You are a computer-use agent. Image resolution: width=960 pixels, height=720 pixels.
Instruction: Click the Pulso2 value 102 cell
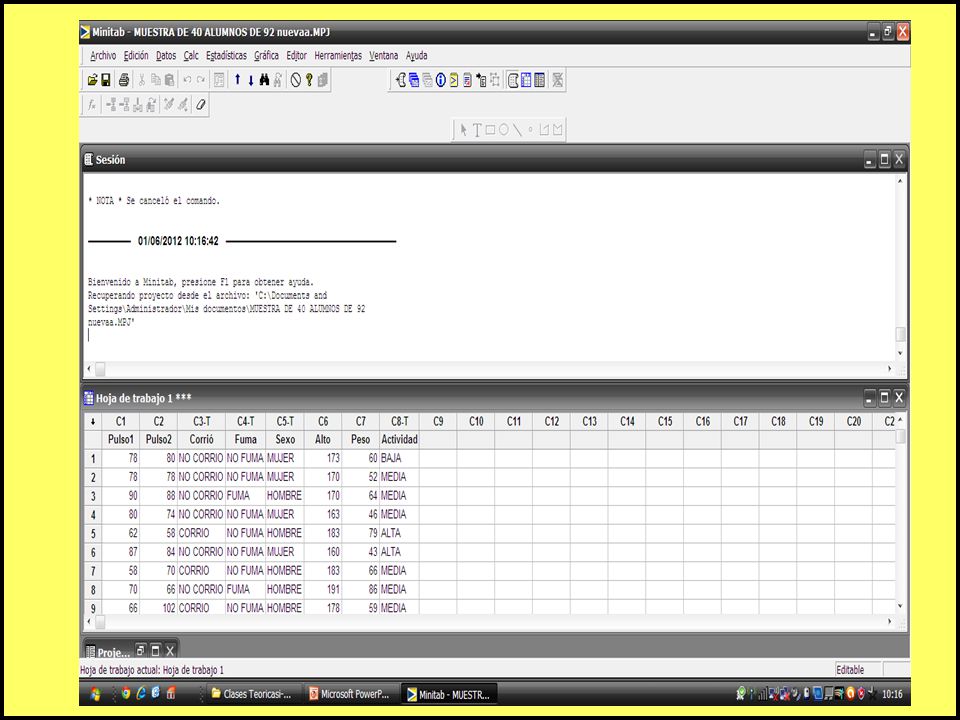click(x=159, y=608)
